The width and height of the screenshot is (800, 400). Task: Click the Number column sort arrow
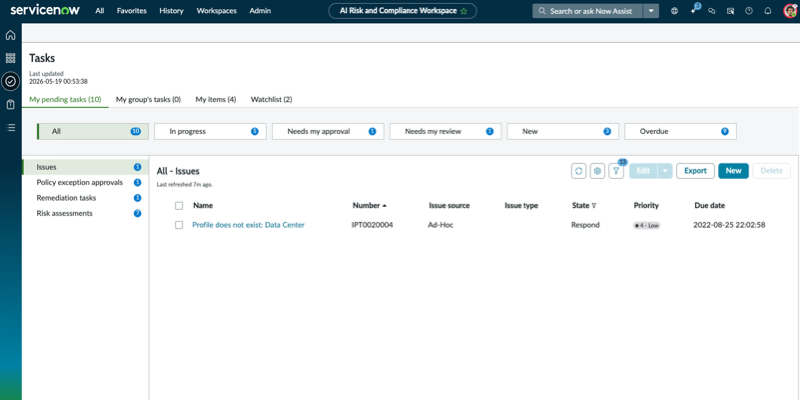coord(384,206)
